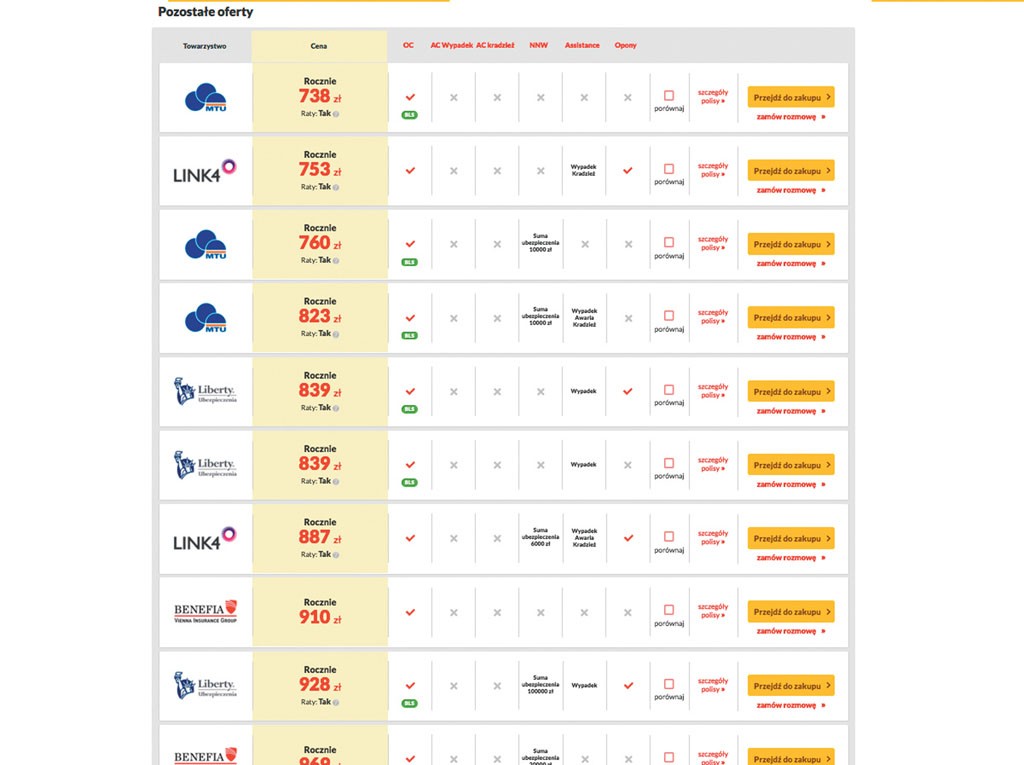The width and height of the screenshot is (1024, 765).
Task: Click the Raty info icon in the 753 zł offer
Action: pos(336,187)
